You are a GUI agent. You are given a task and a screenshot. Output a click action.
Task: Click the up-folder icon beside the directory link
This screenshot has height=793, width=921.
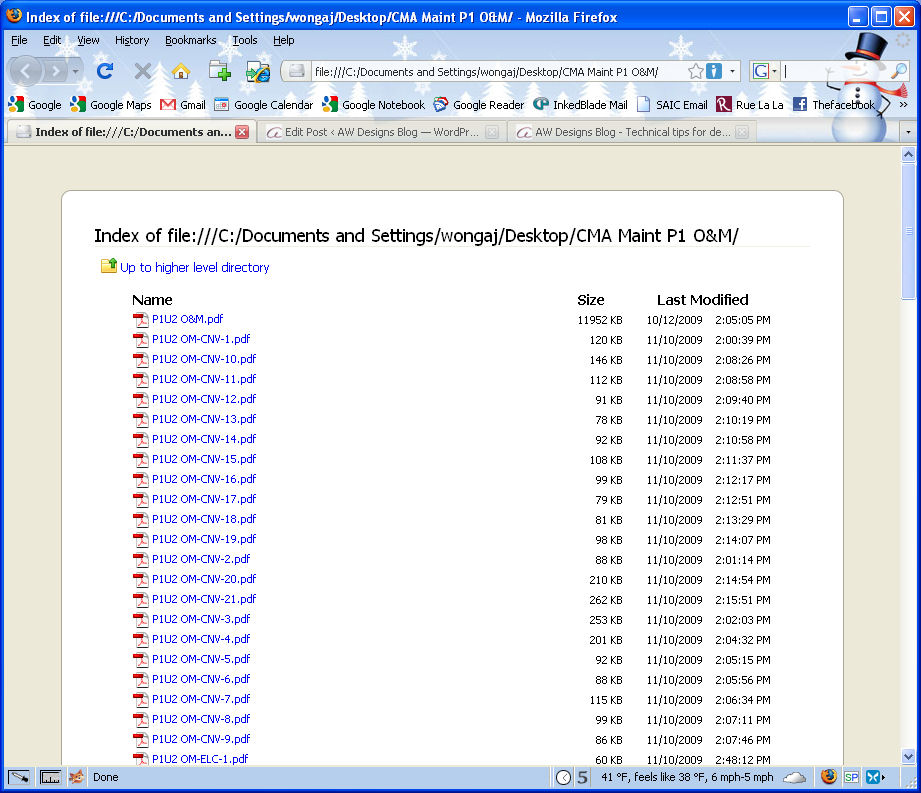pos(109,266)
